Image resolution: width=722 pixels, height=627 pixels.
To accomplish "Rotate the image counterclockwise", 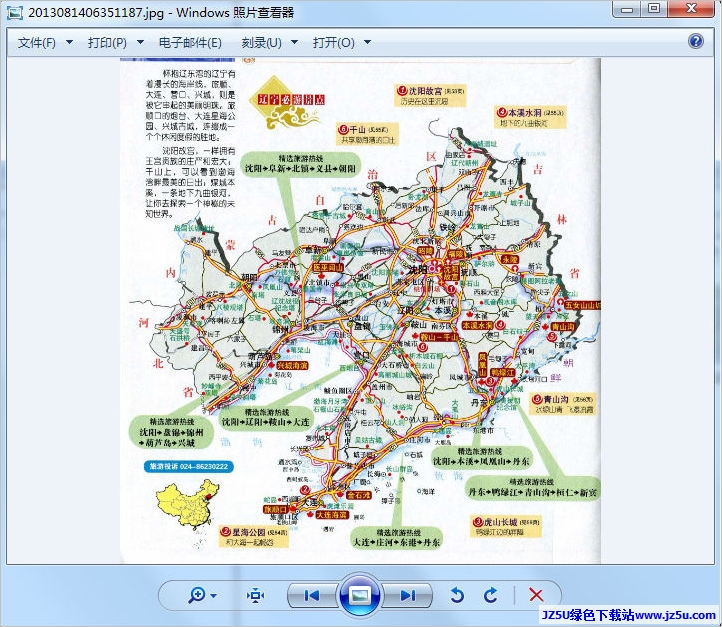I will pyautogui.click(x=457, y=595).
